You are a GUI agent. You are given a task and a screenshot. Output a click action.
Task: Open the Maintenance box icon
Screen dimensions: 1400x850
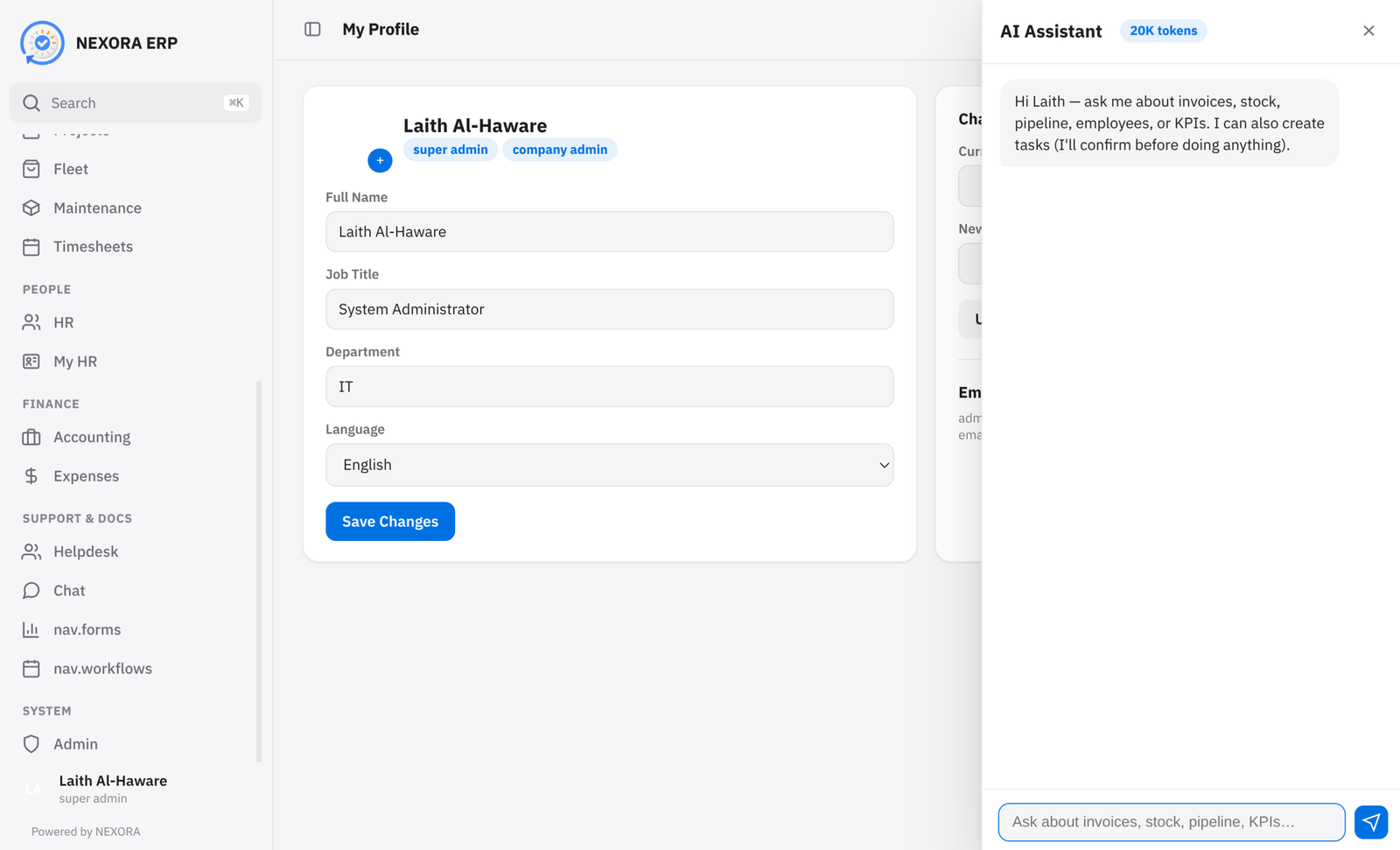coord(31,208)
